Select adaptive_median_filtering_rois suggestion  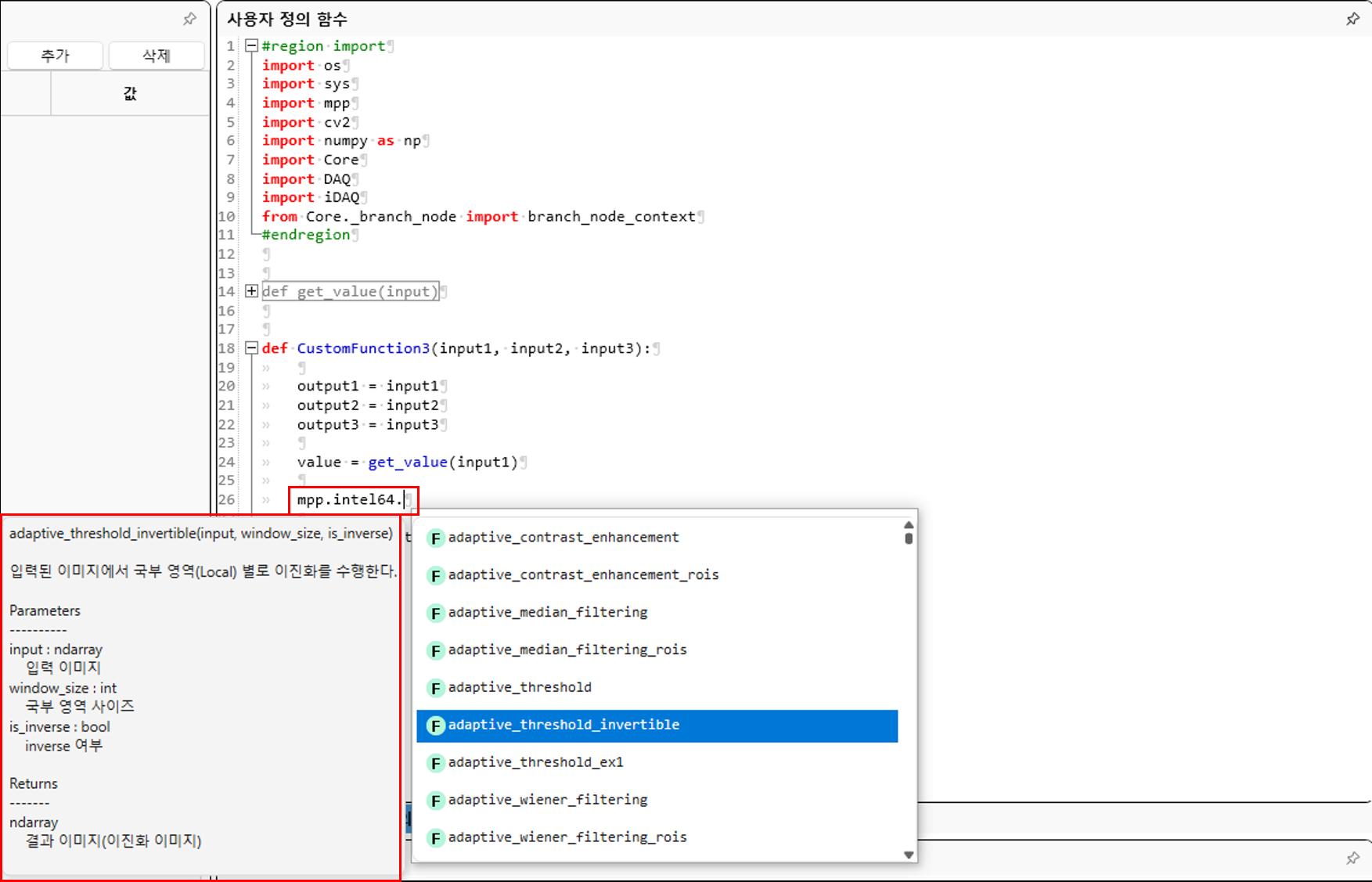[x=567, y=650]
